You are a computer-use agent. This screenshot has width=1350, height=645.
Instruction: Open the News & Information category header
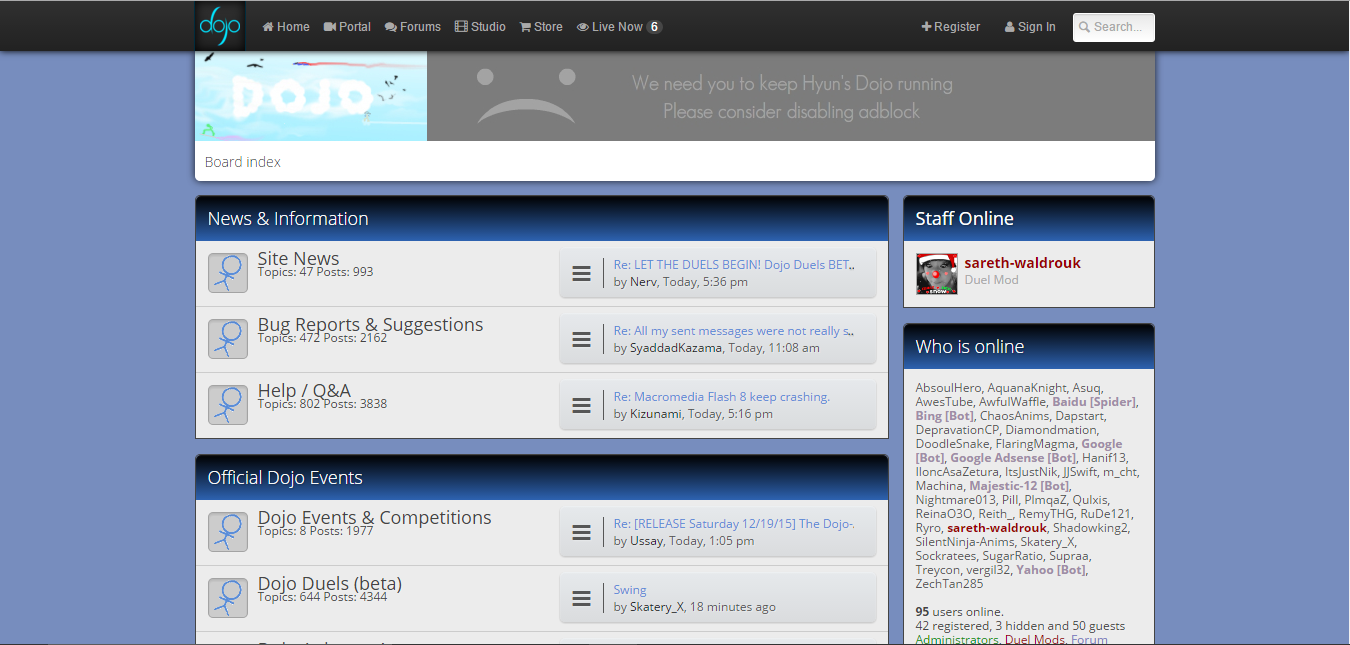[x=288, y=219]
